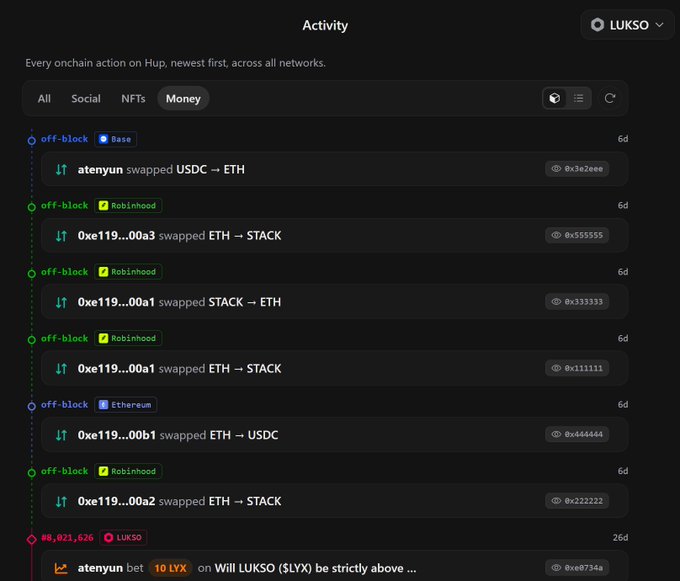View transaction 0x222222
Image resolution: width=680 pixels, height=581 pixels.
point(577,501)
